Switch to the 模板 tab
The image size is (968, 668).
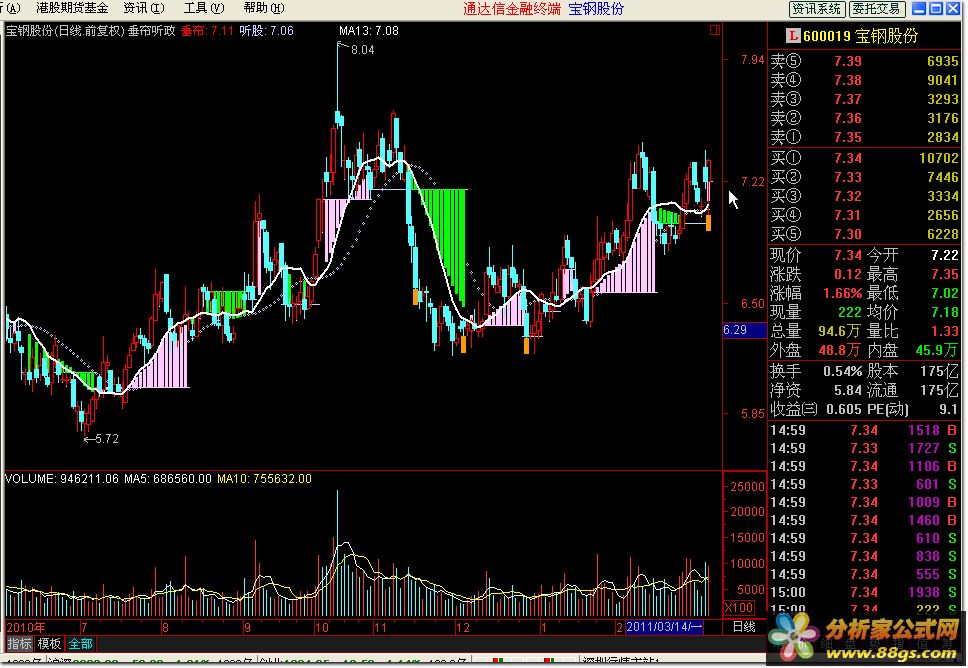pos(49,644)
